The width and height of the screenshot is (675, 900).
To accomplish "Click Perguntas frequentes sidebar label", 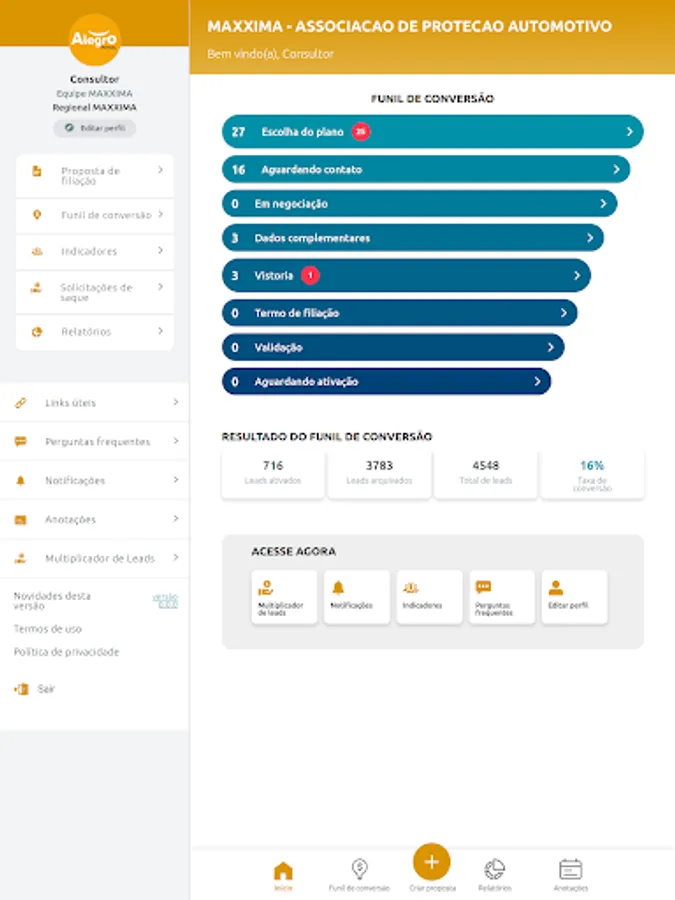I will click(x=98, y=442).
